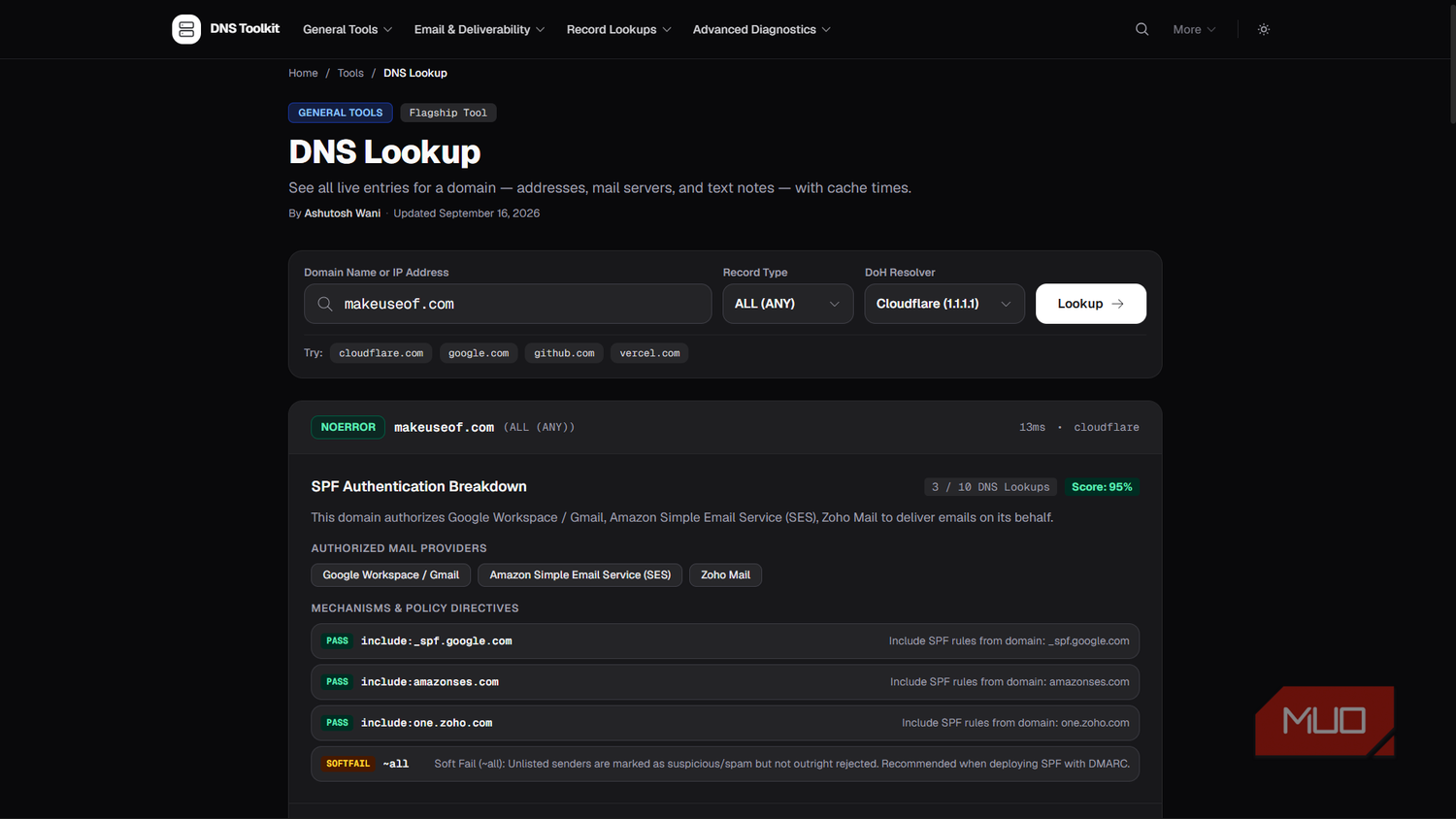This screenshot has height=819, width=1456.
Task: Select the Google Workspace / Gmail provider chip
Action: (x=391, y=575)
